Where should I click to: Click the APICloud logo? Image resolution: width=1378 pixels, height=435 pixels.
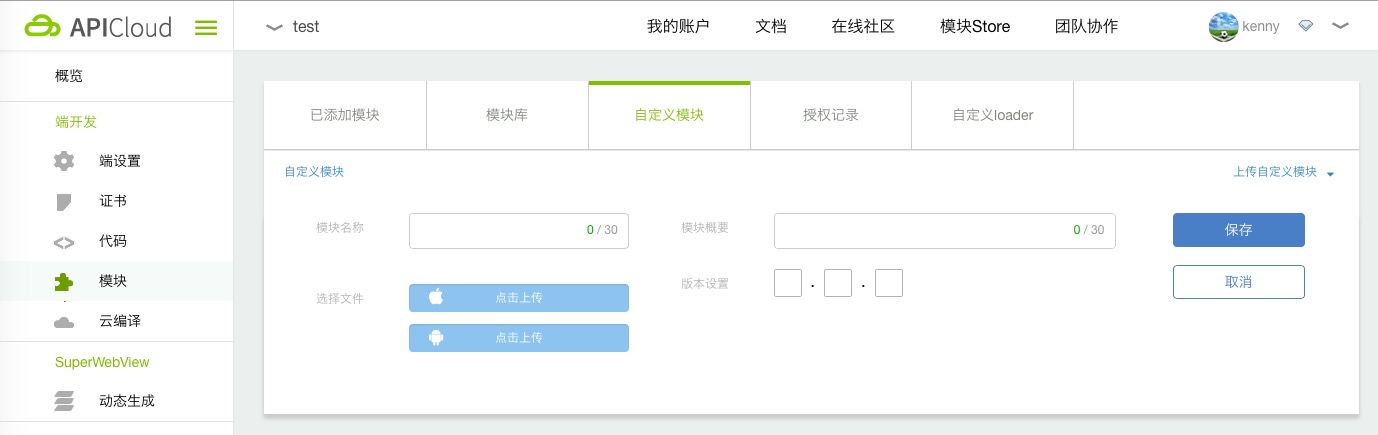pyautogui.click(x=99, y=27)
